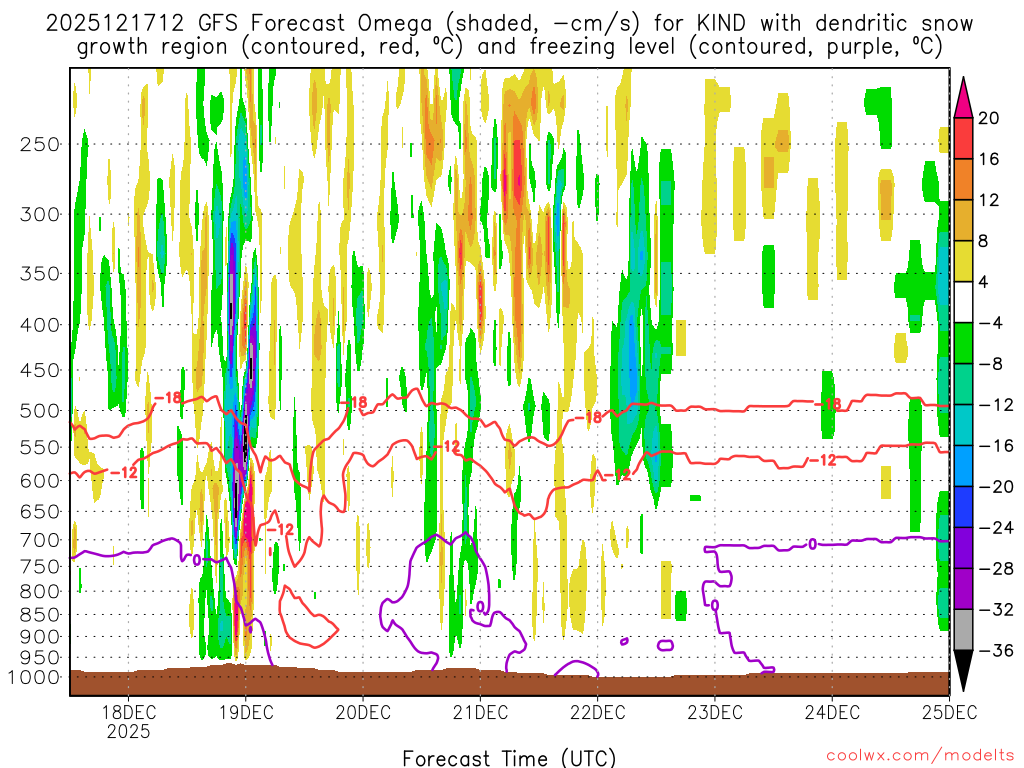The image size is (1024, 768).
Task: Click the 1000 pressure level label
Action: tap(34, 677)
